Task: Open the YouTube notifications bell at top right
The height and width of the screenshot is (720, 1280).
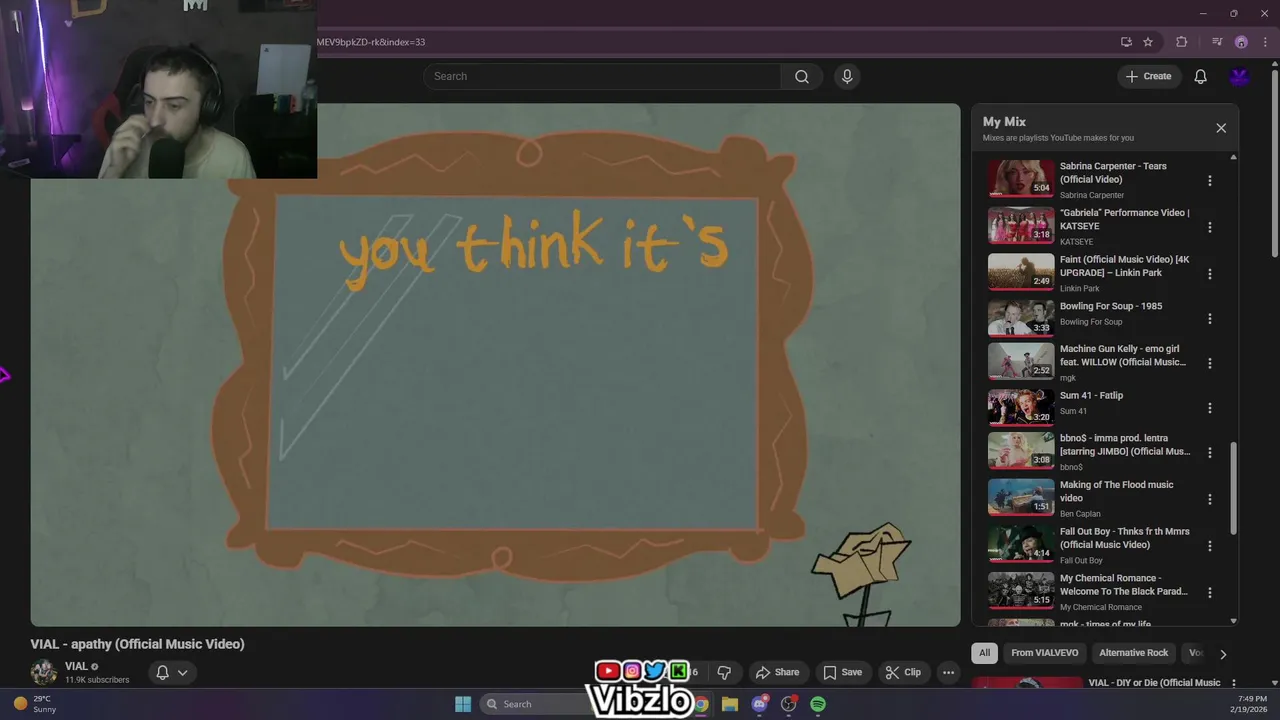Action: click(1201, 76)
